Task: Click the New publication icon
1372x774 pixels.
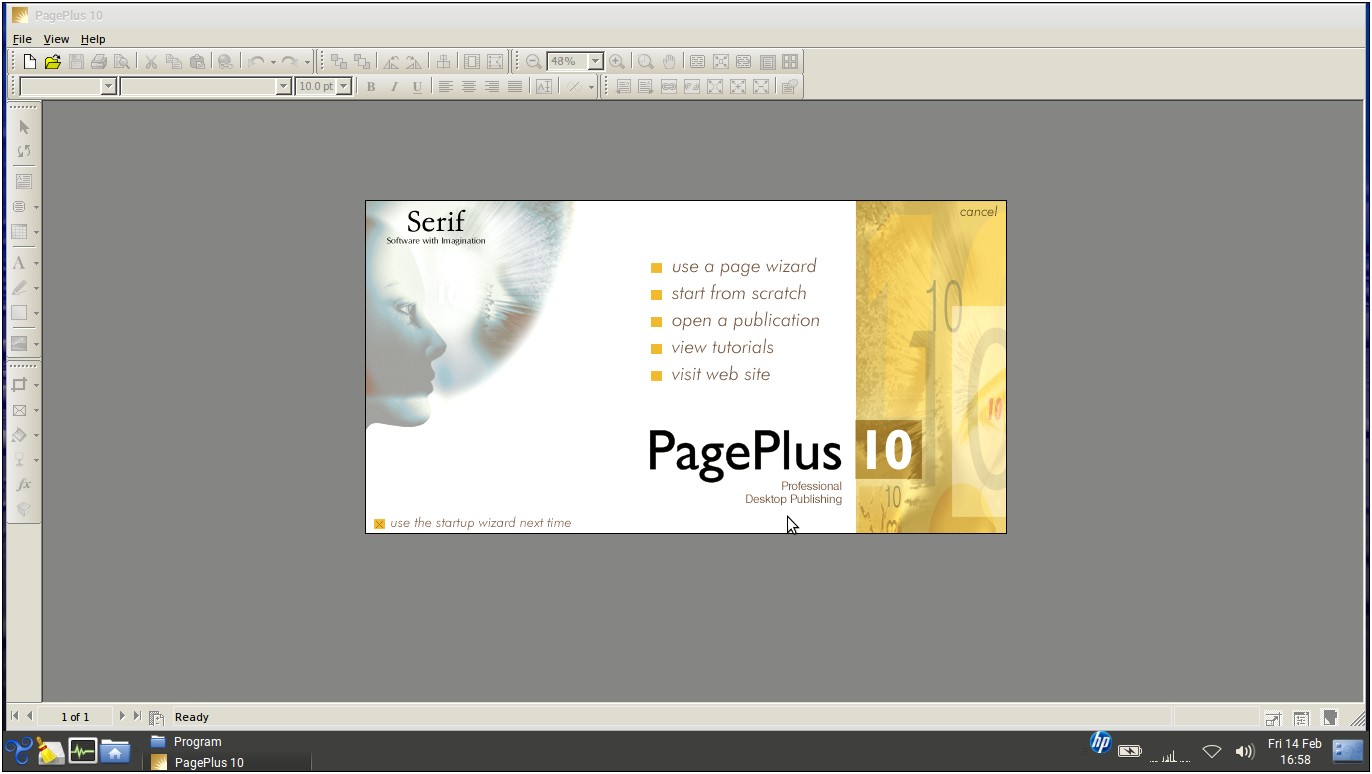Action: coord(30,62)
